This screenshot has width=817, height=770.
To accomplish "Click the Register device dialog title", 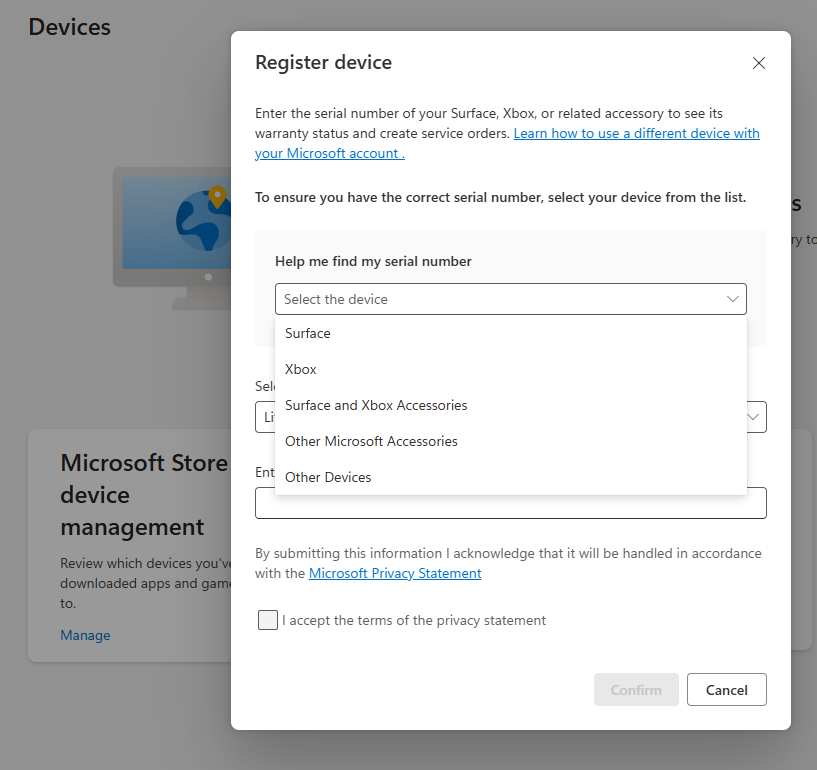I will pyautogui.click(x=324, y=63).
